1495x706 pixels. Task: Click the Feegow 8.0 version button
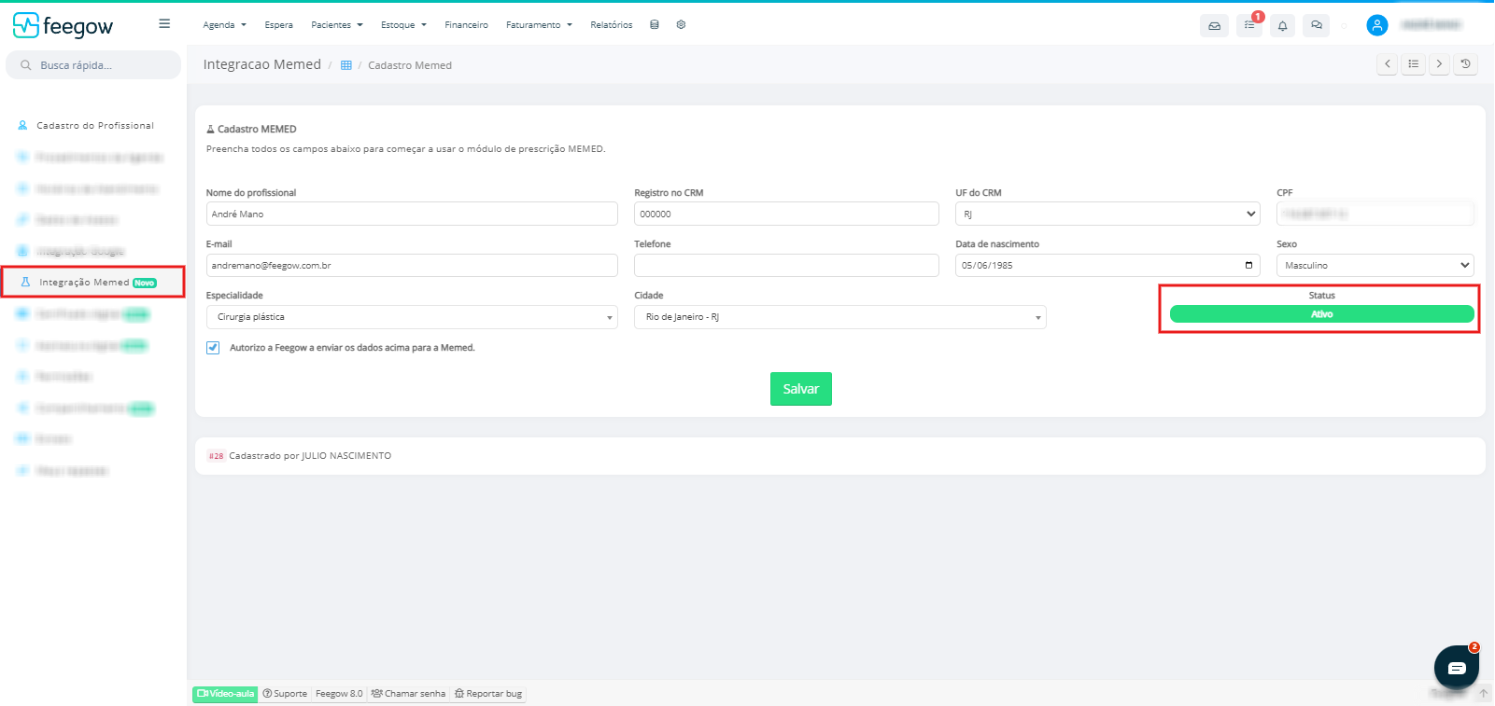(x=339, y=693)
